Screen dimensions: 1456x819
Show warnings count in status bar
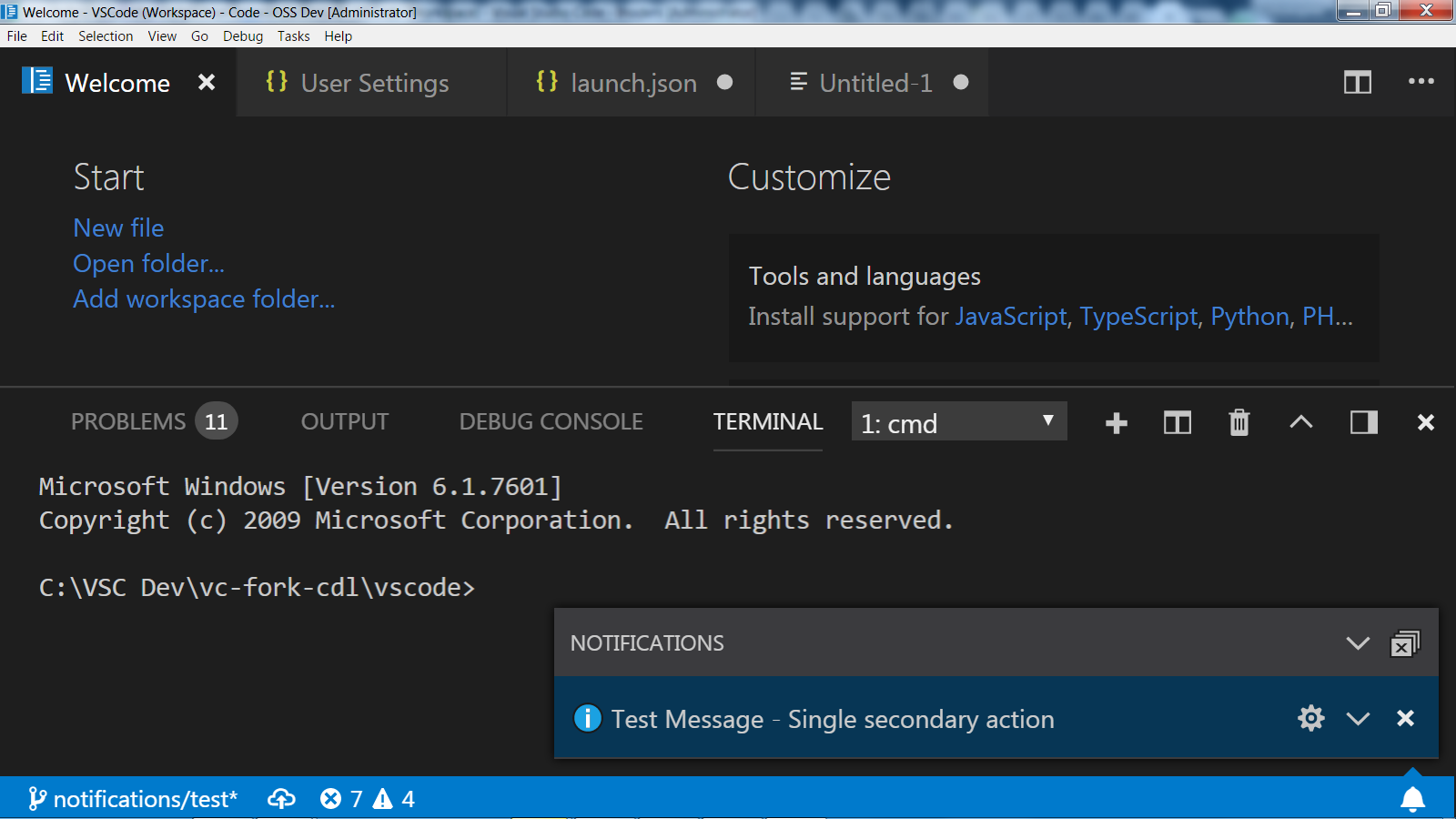(393, 799)
